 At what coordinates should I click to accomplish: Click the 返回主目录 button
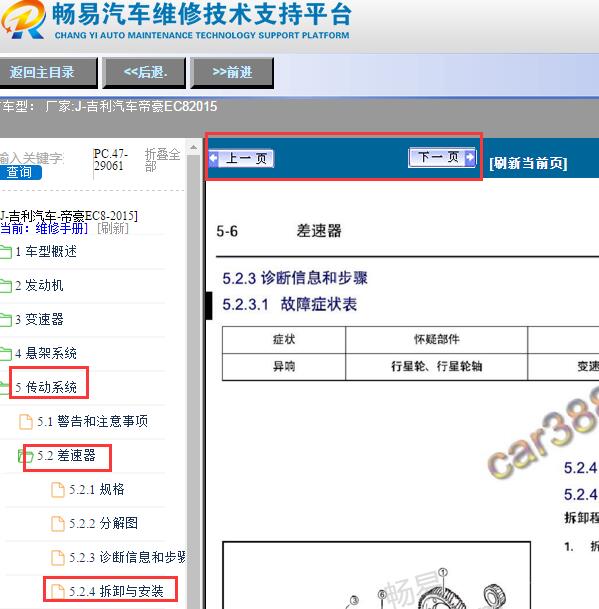pyautogui.click(x=48, y=72)
